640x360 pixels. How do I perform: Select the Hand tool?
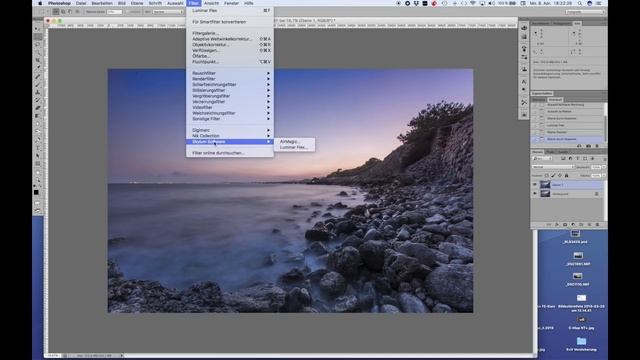click(38, 172)
